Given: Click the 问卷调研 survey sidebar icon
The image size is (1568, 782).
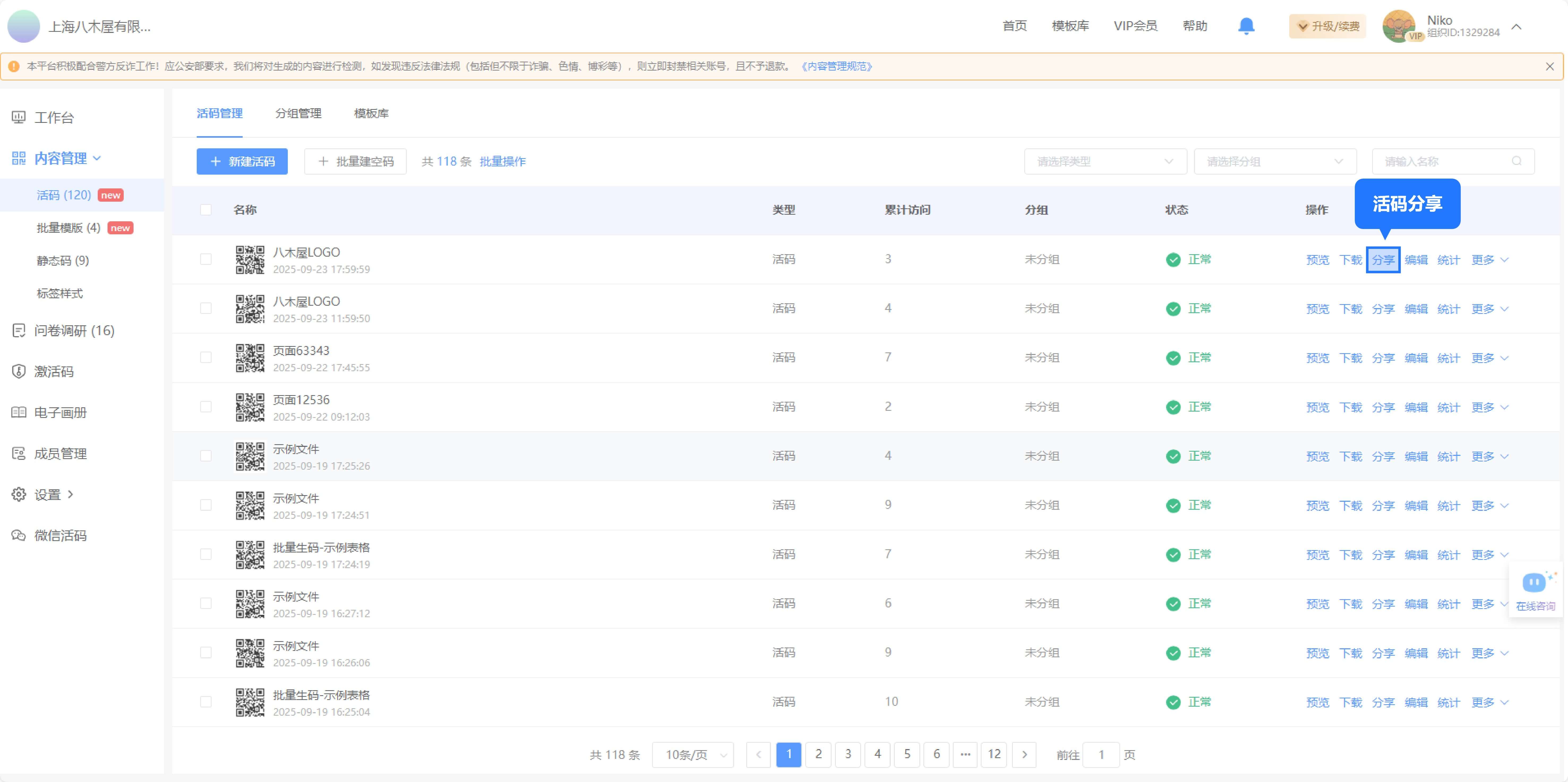Looking at the screenshot, I should (x=19, y=330).
